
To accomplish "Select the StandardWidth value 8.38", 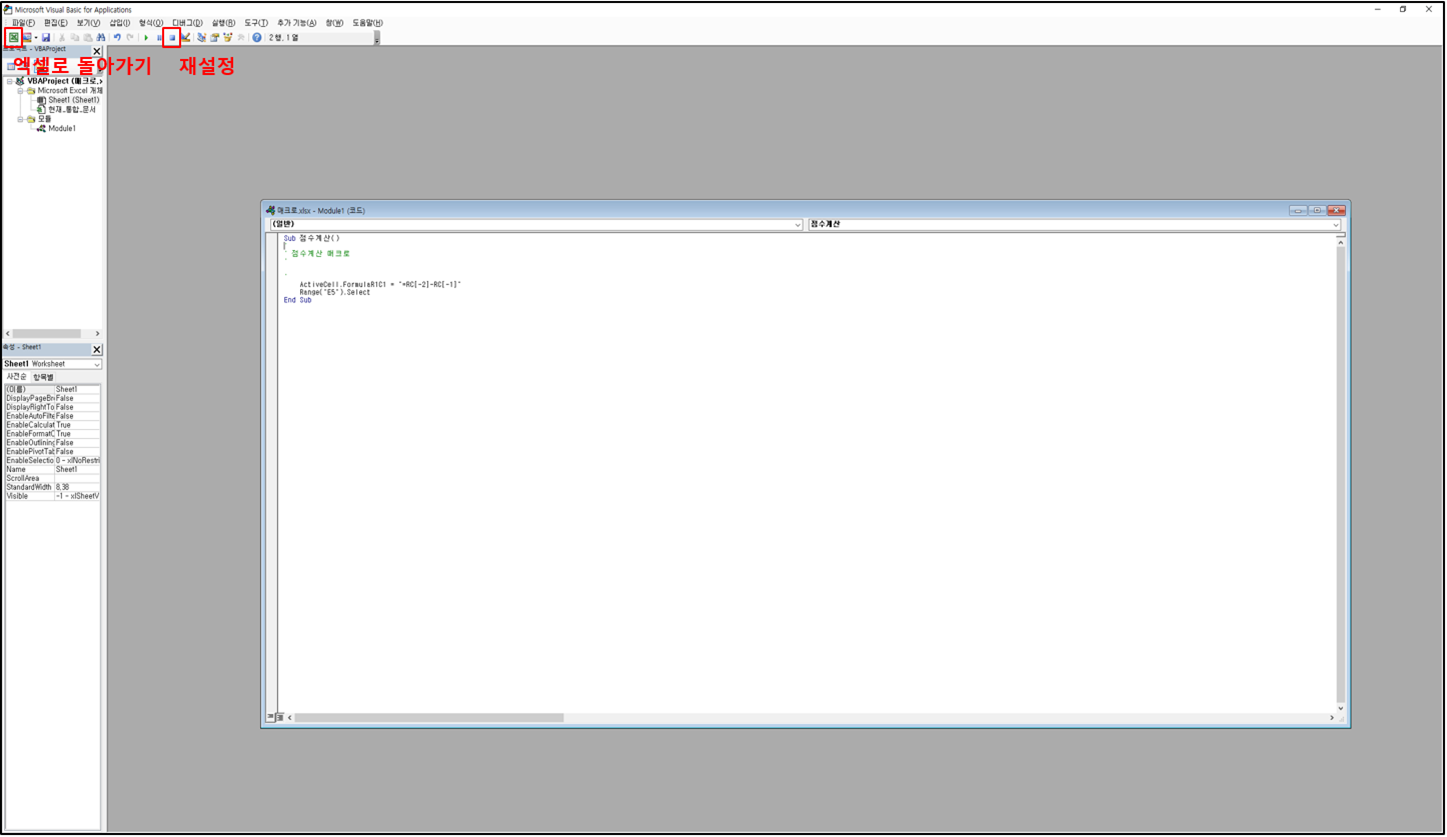I will click(78, 487).
